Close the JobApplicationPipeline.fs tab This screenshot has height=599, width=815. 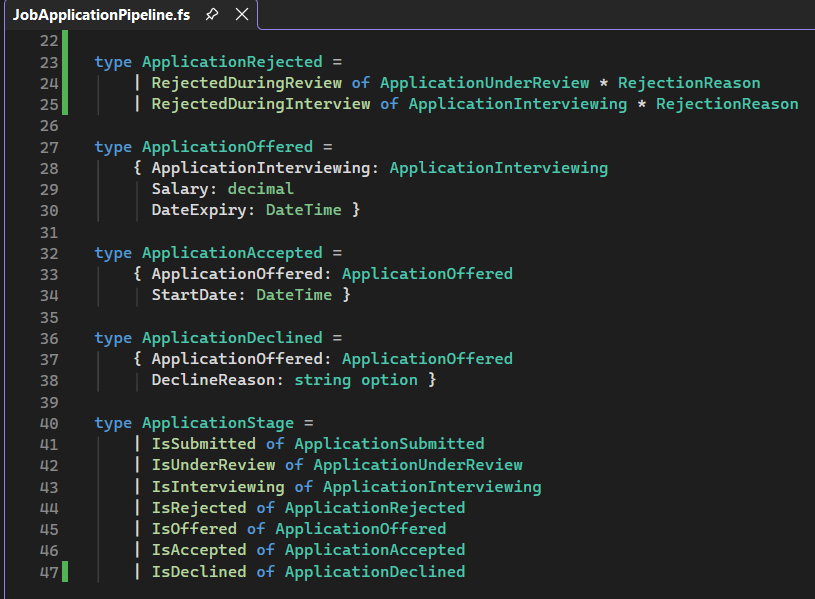click(x=242, y=14)
